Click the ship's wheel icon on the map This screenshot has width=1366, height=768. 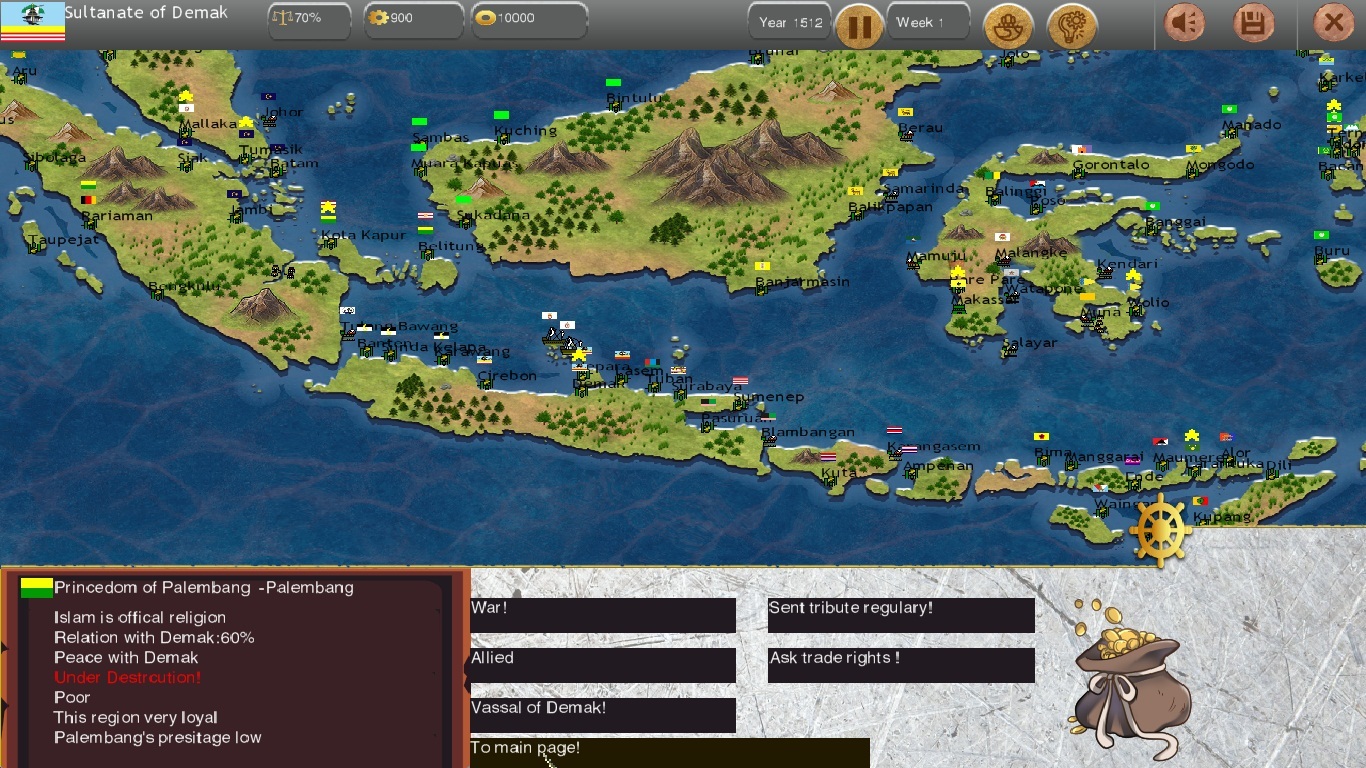[1160, 528]
